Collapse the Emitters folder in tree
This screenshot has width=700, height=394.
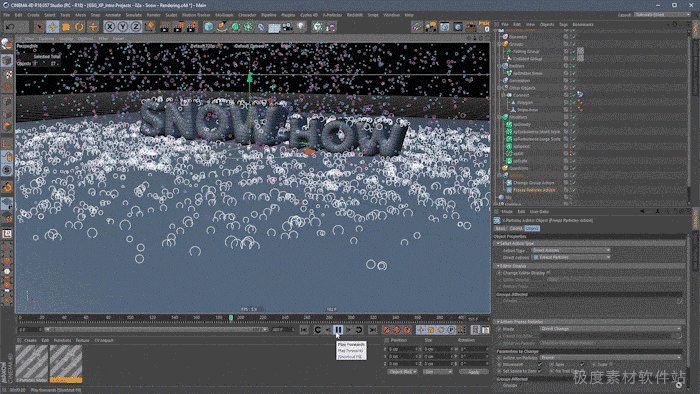click(500, 66)
